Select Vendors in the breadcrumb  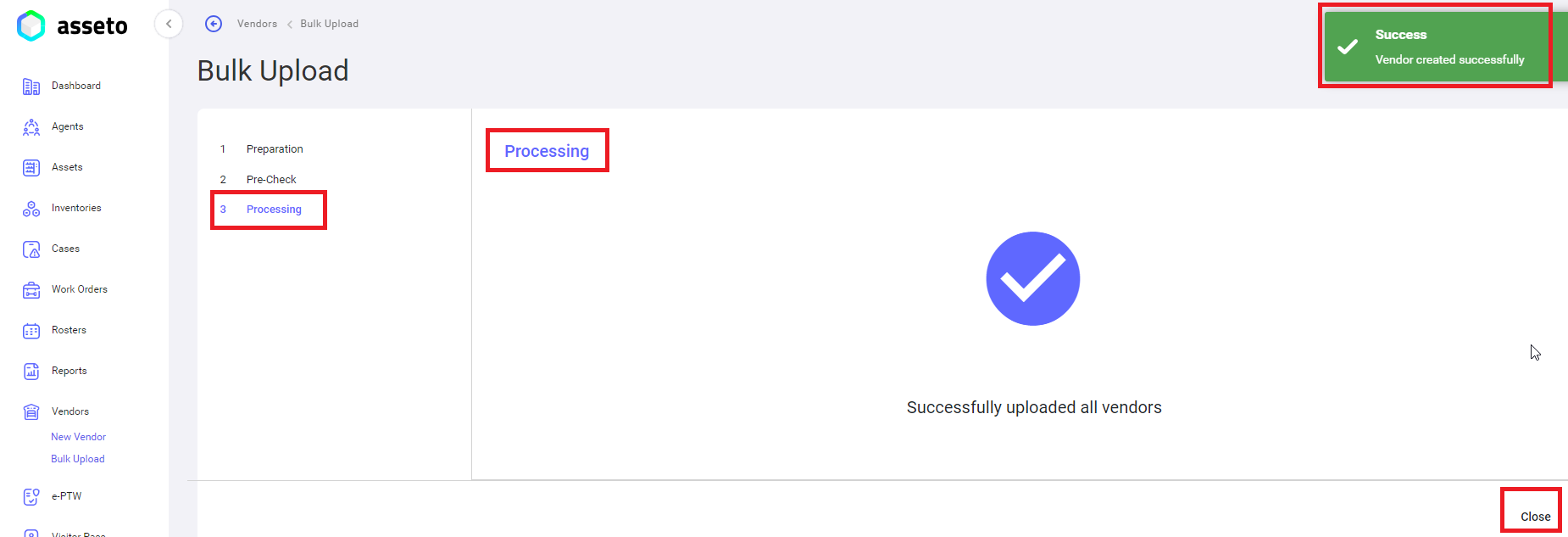click(257, 24)
